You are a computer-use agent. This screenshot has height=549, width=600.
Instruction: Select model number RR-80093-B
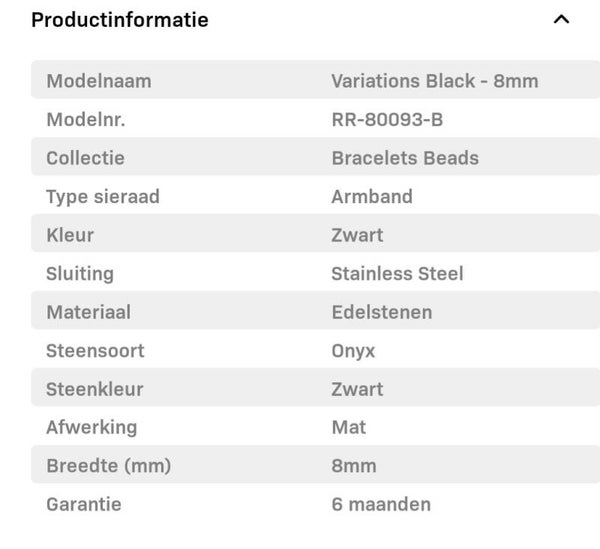click(387, 120)
